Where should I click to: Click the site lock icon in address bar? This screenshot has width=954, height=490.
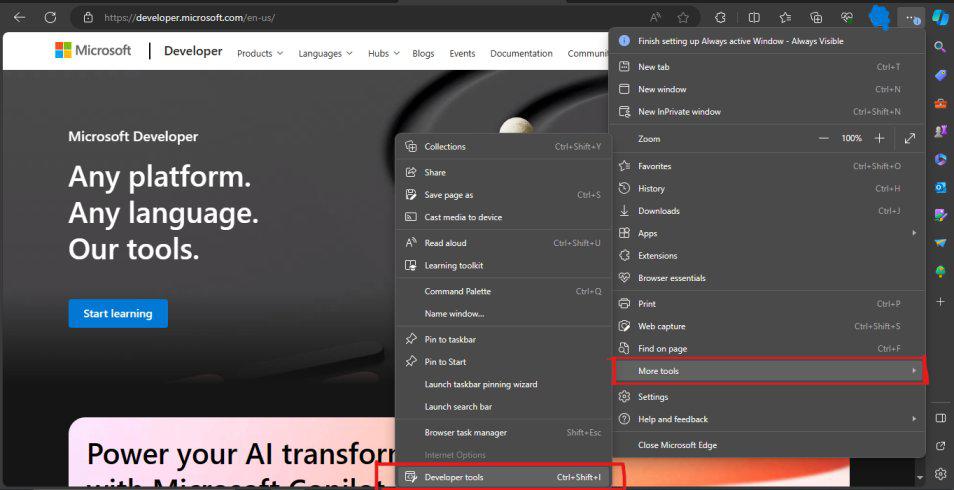point(88,18)
